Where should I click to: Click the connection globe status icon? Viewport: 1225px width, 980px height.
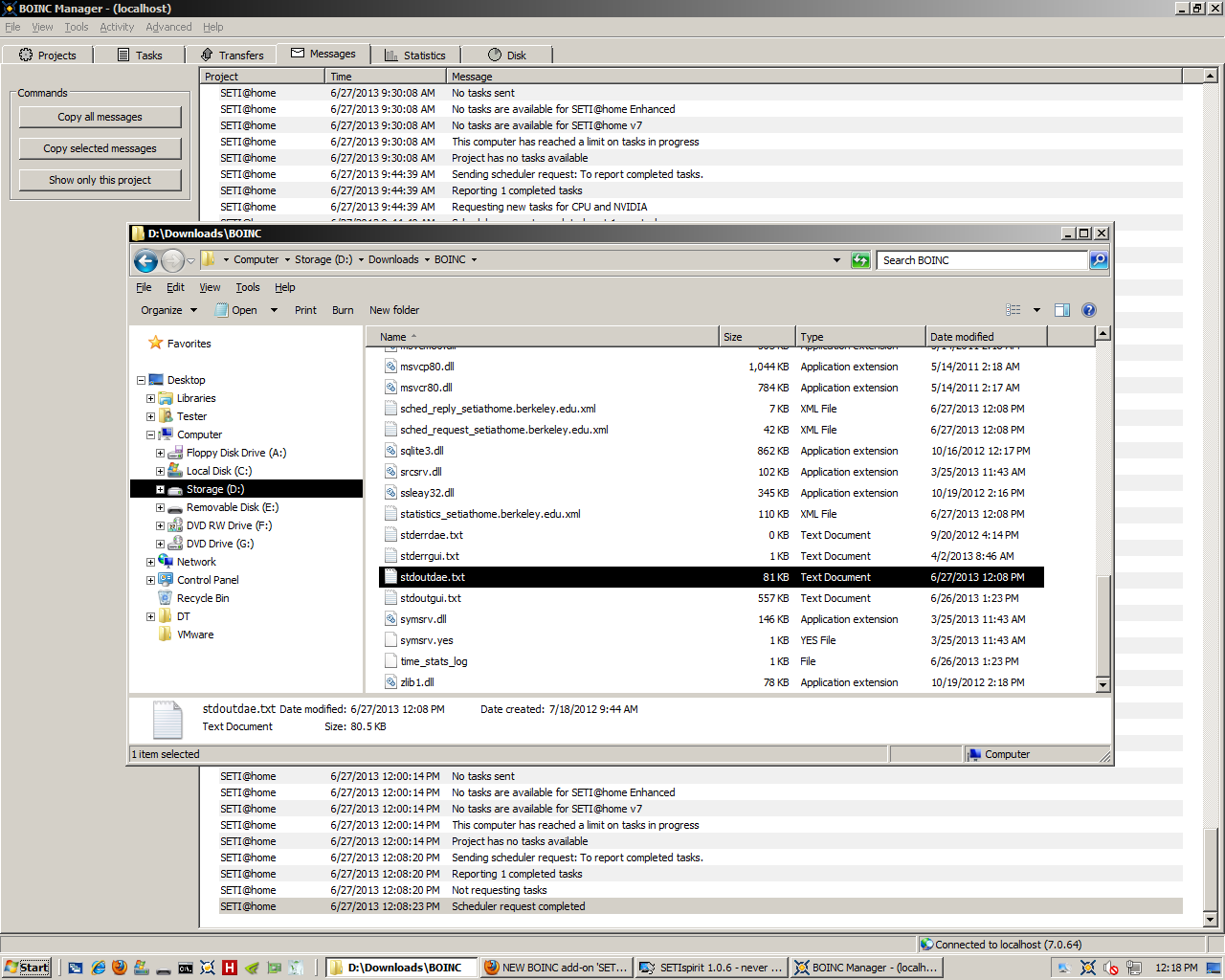[926, 945]
